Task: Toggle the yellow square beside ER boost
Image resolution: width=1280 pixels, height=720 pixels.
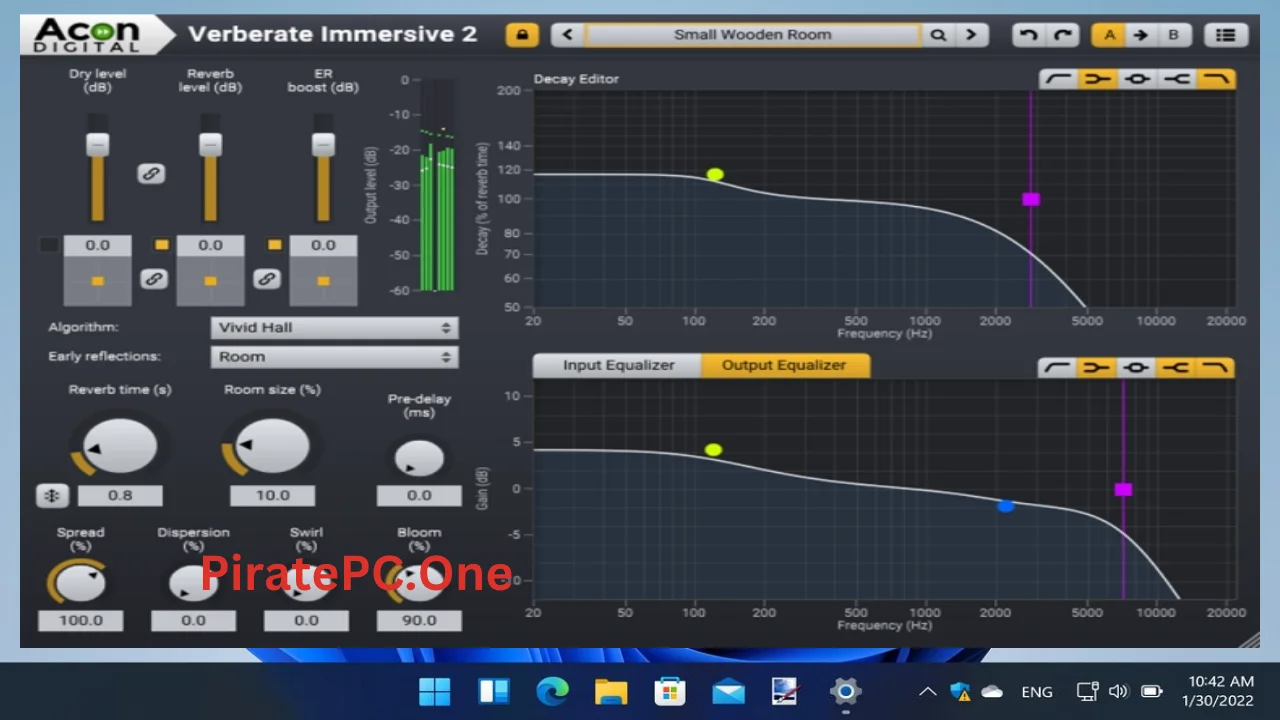Action: pyautogui.click(x=274, y=244)
